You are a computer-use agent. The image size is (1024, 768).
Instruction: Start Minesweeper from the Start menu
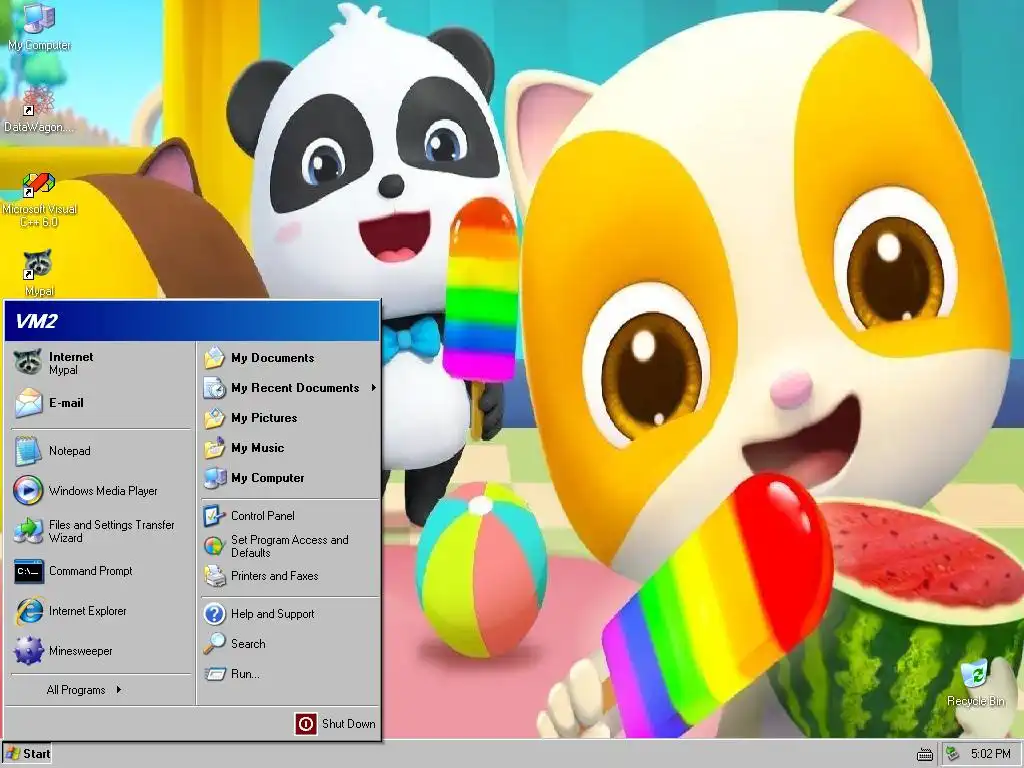click(x=101, y=651)
